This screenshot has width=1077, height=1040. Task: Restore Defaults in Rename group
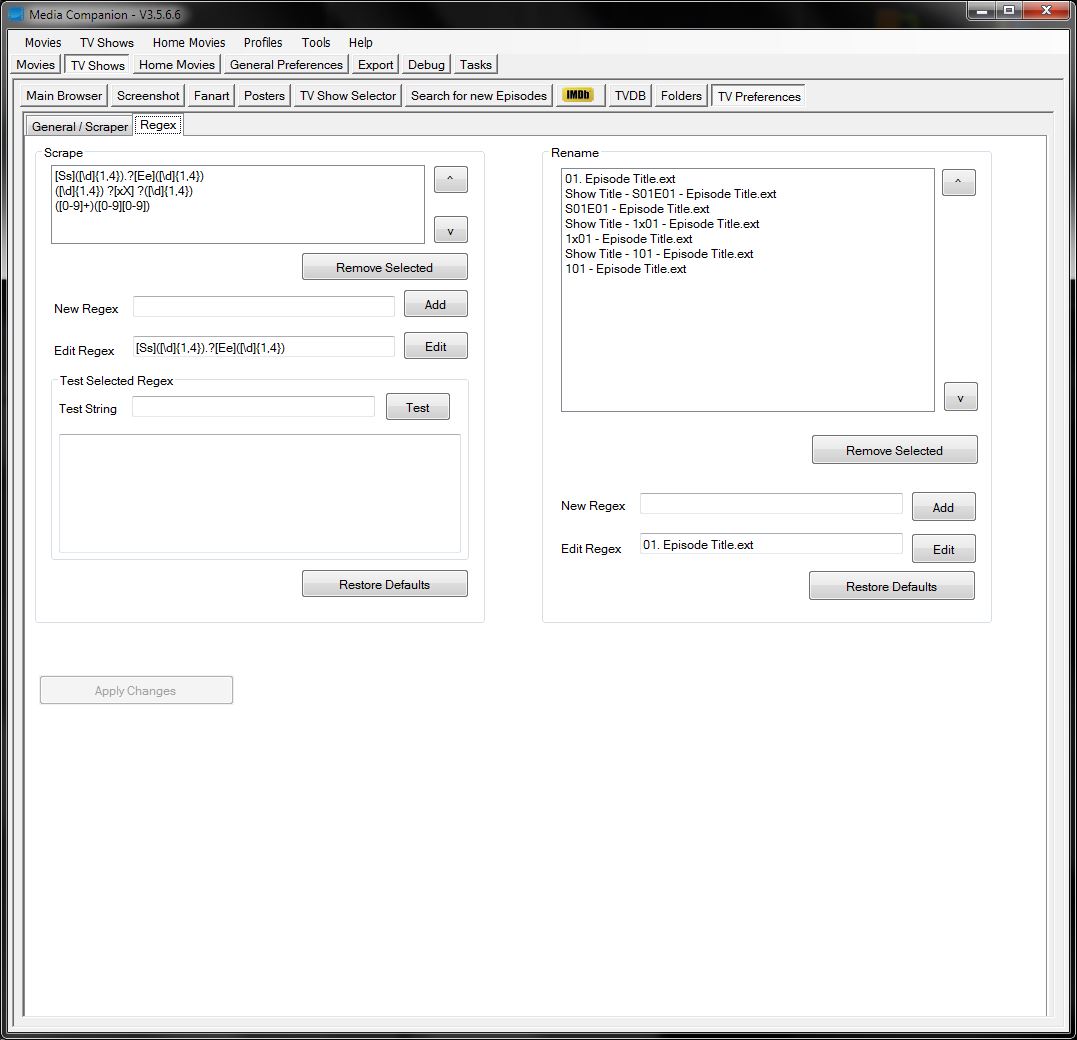click(892, 586)
